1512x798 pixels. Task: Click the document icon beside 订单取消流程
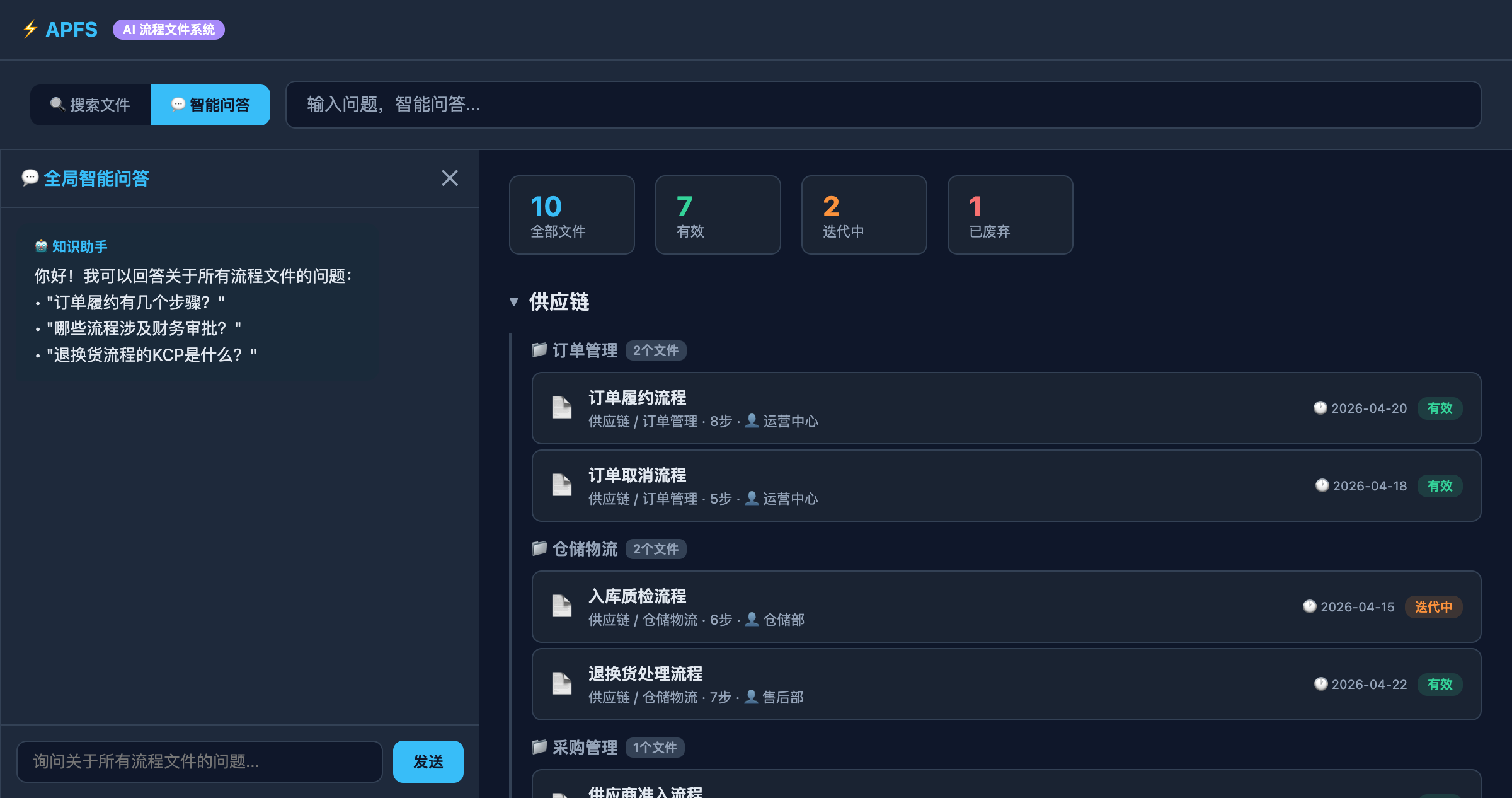click(561, 486)
